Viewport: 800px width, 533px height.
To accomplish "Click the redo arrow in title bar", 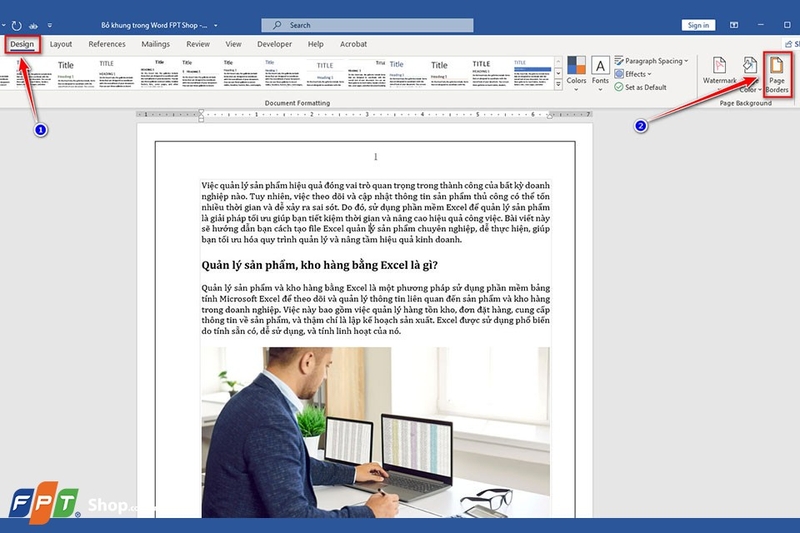I will [x=16, y=23].
